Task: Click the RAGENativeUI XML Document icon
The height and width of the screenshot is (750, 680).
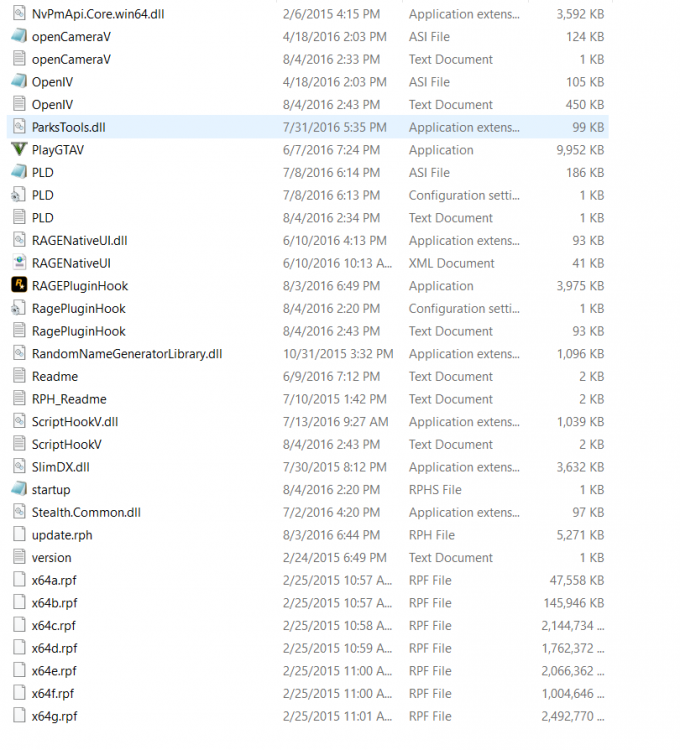Action: coord(19,262)
